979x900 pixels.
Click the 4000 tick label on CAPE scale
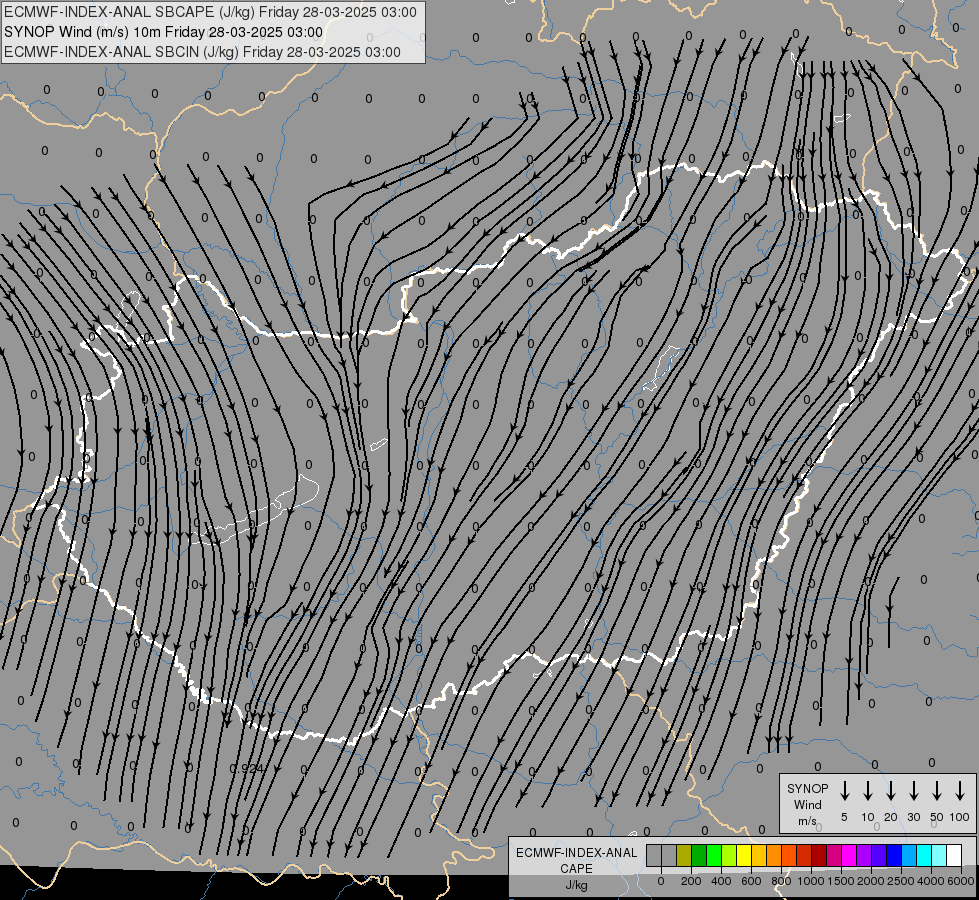click(x=931, y=881)
